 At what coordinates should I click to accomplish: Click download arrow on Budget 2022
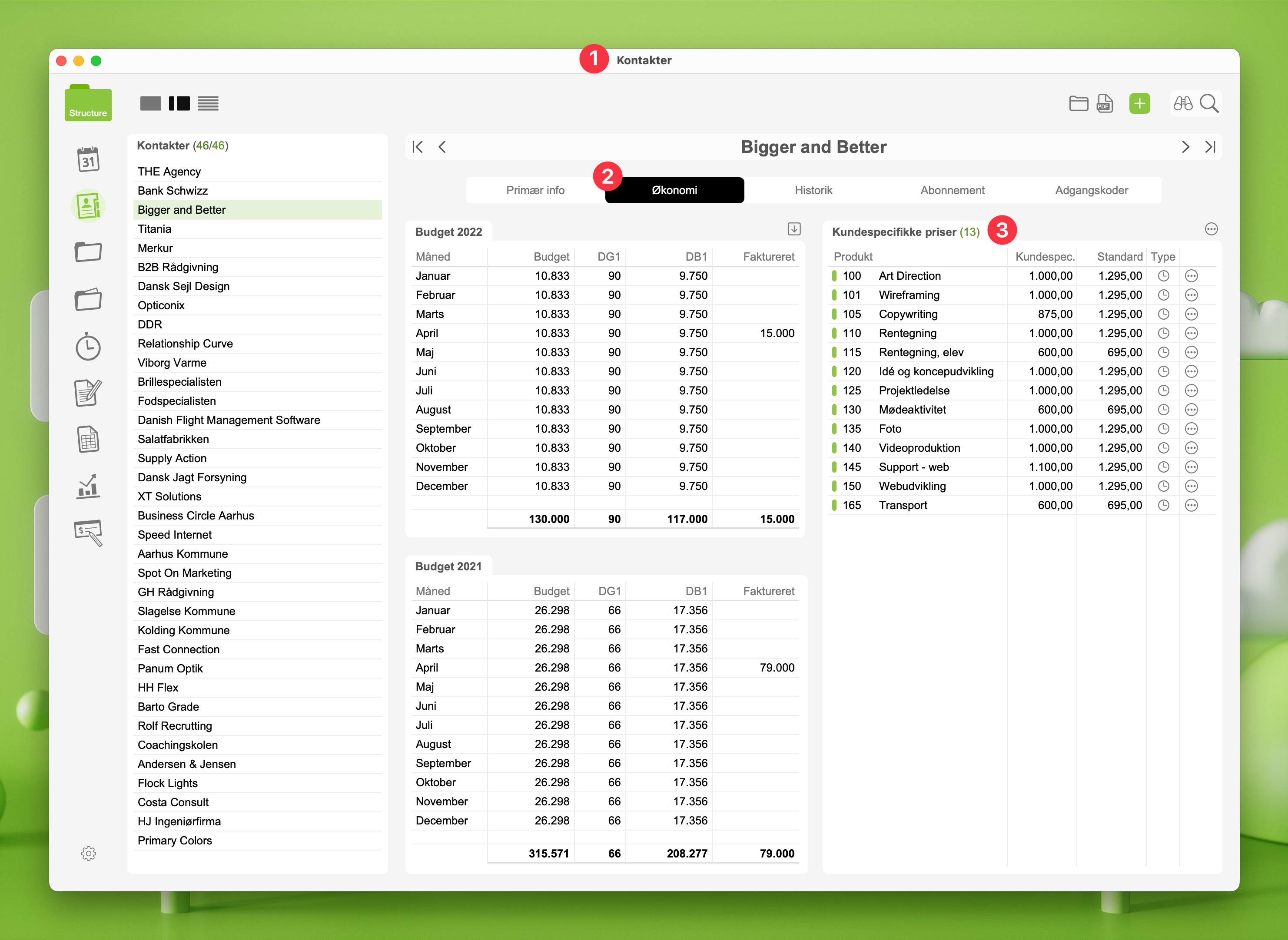794,229
